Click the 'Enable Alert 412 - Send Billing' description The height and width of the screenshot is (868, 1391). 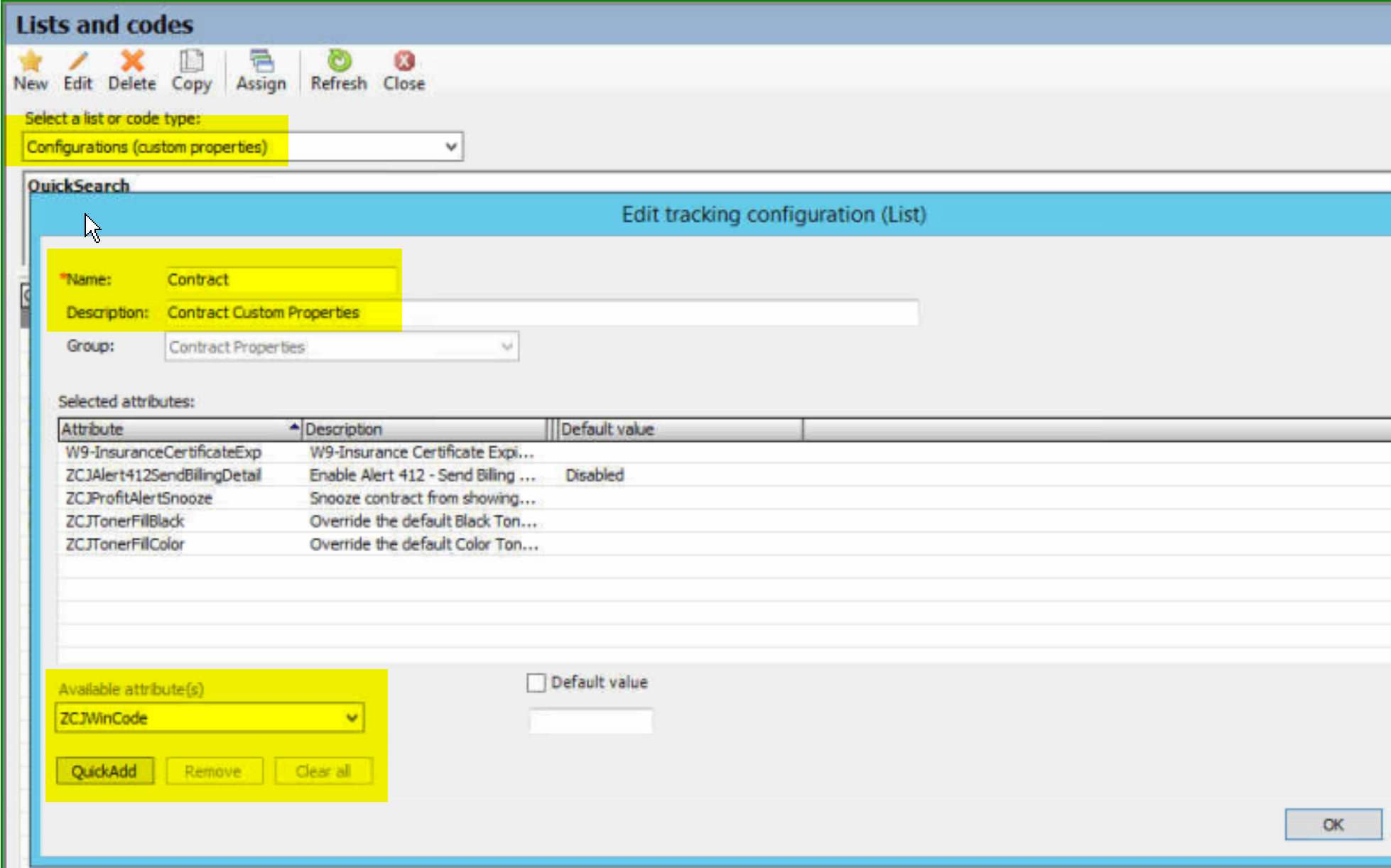tap(422, 475)
